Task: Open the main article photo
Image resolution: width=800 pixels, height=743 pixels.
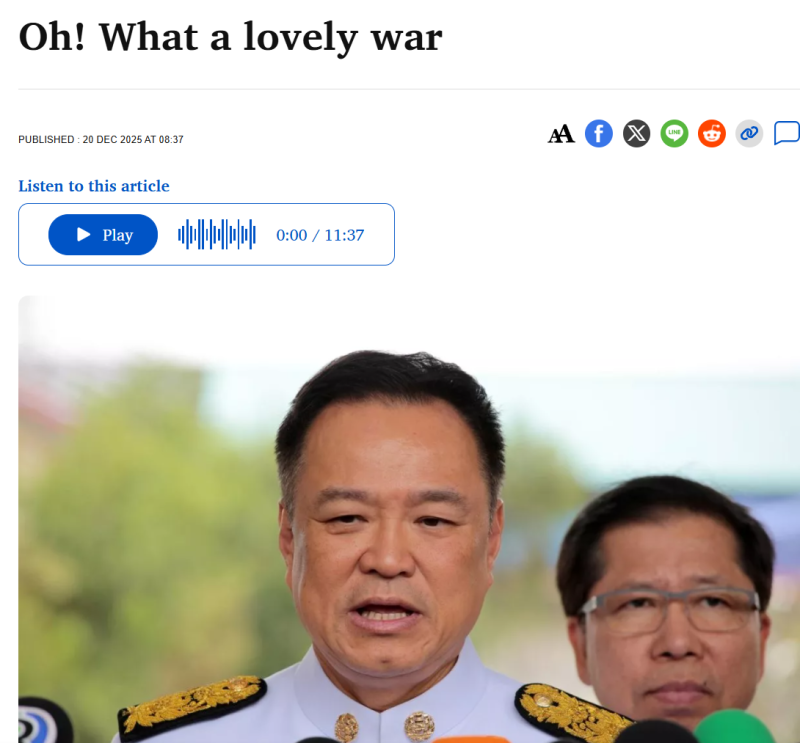Action: click(409, 519)
